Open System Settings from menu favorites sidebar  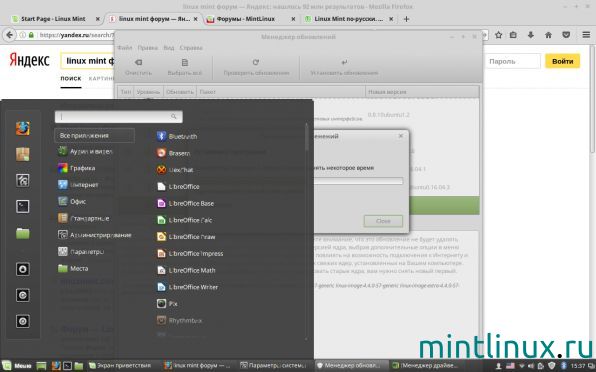click(x=22, y=180)
